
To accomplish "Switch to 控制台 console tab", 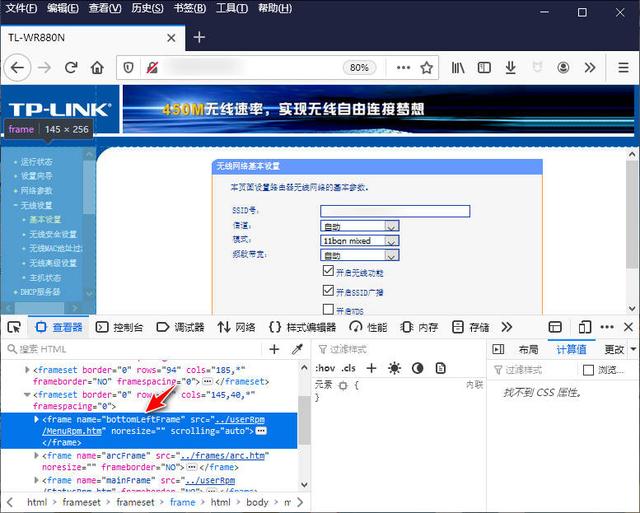I will [x=119, y=327].
